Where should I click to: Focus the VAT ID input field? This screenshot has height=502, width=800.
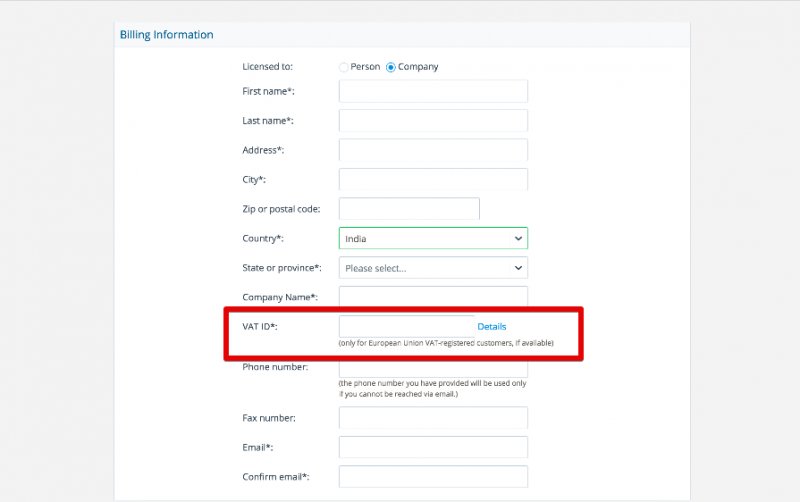pyautogui.click(x=407, y=327)
